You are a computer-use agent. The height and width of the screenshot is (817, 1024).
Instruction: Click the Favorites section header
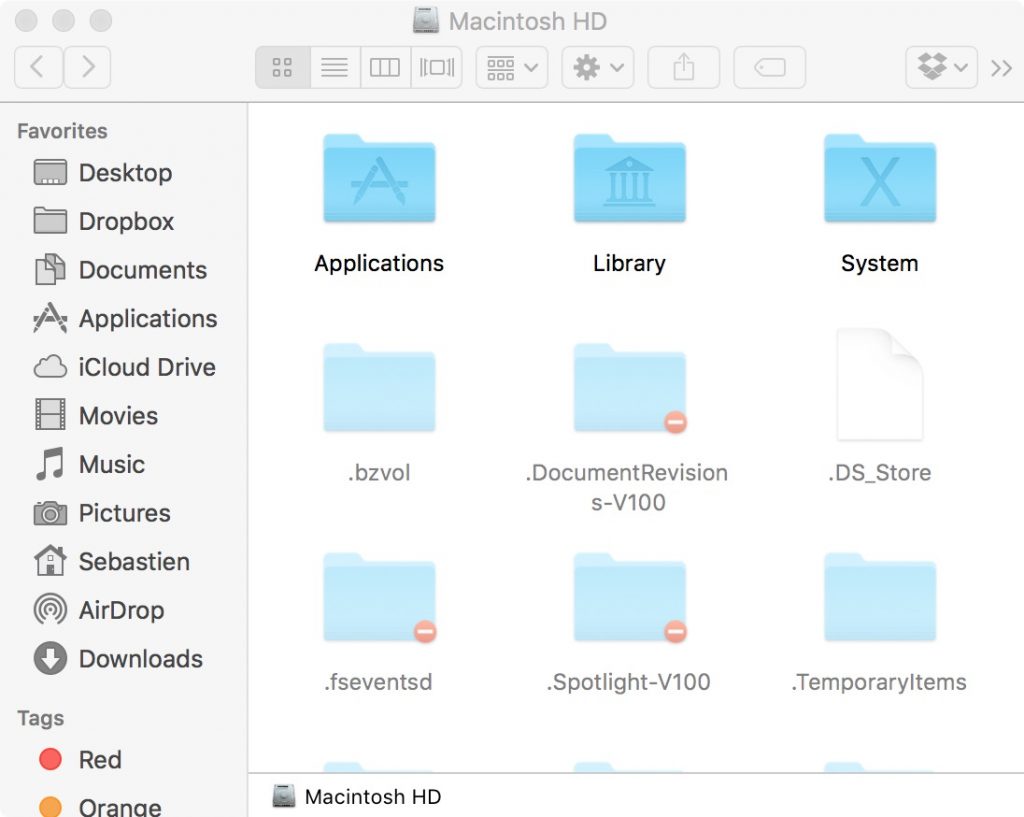(62, 131)
